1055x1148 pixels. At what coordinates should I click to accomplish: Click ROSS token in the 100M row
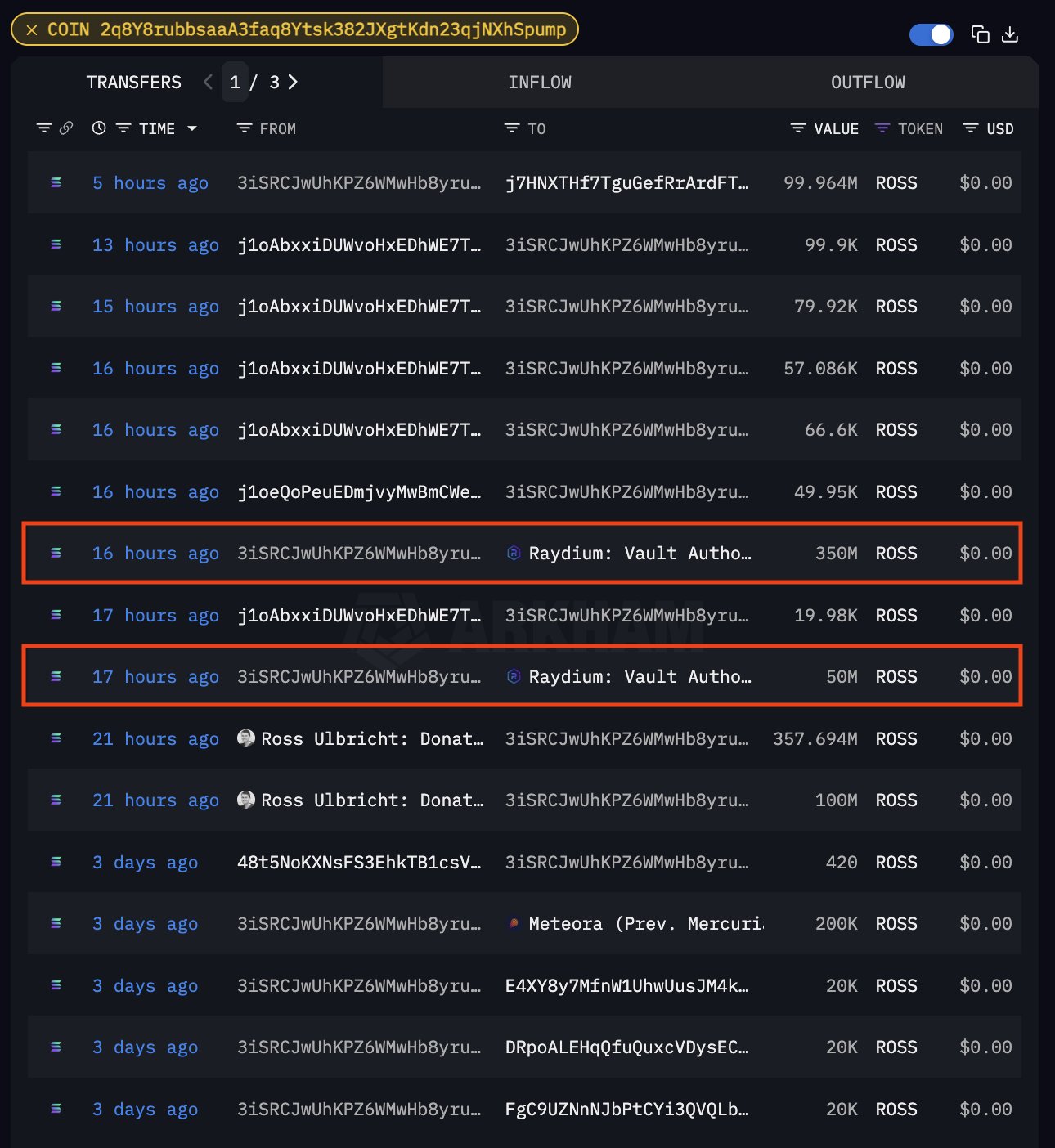point(896,800)
